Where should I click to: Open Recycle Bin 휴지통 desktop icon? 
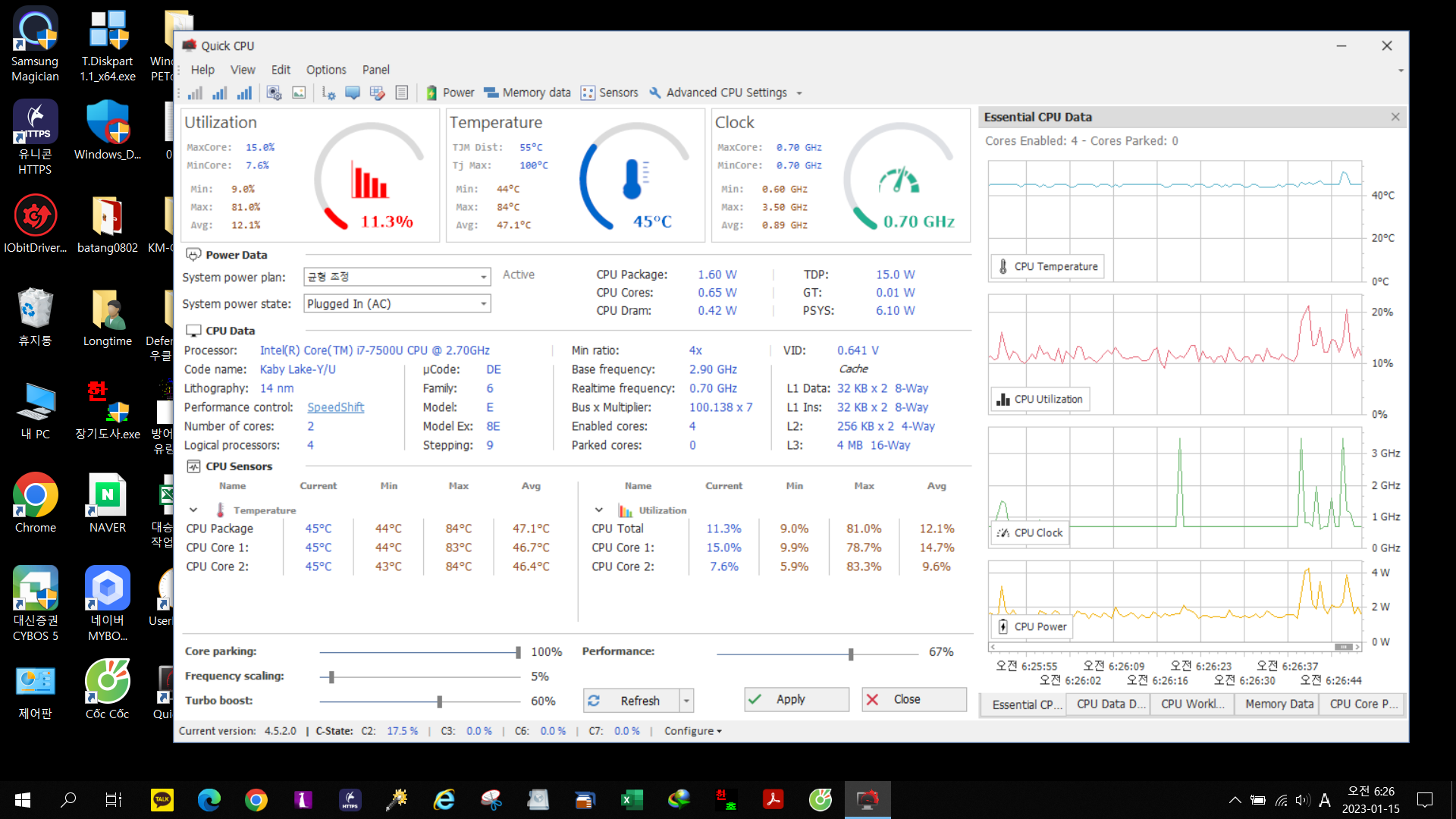[x=35, y=317]
